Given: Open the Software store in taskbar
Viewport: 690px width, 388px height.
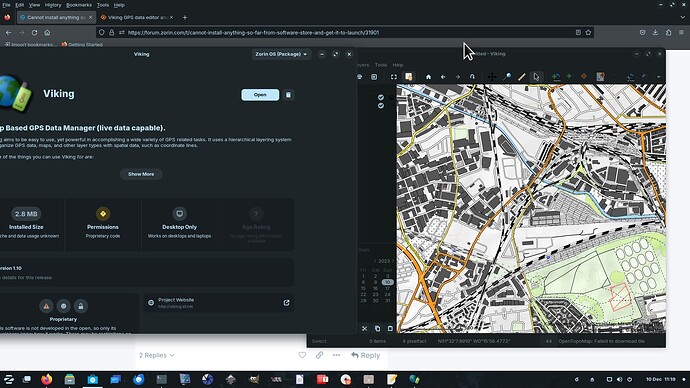Looking at the screenshot, I should pos(92,379).
